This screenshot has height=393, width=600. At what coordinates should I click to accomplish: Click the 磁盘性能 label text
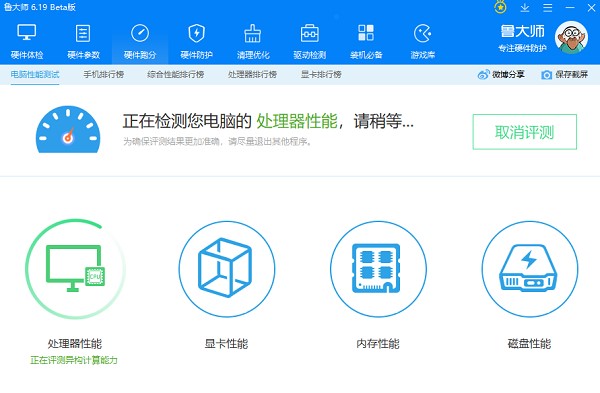pyautogui.click(x=530, y=344)
